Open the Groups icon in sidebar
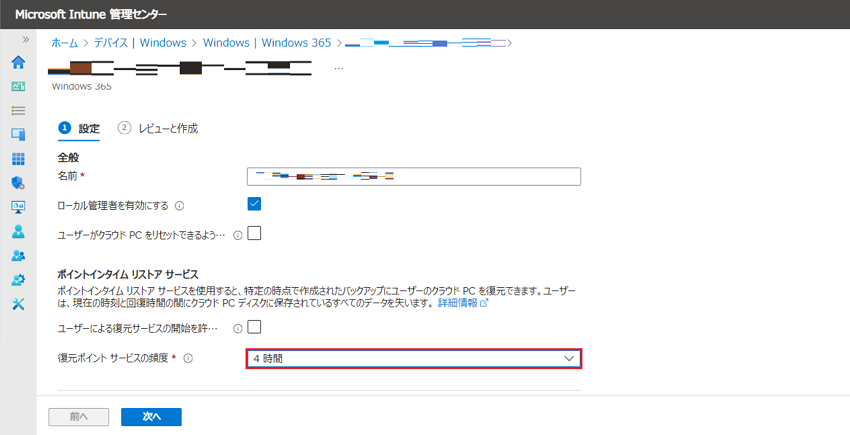Viewport: 850px width, 435px height. 18,255
